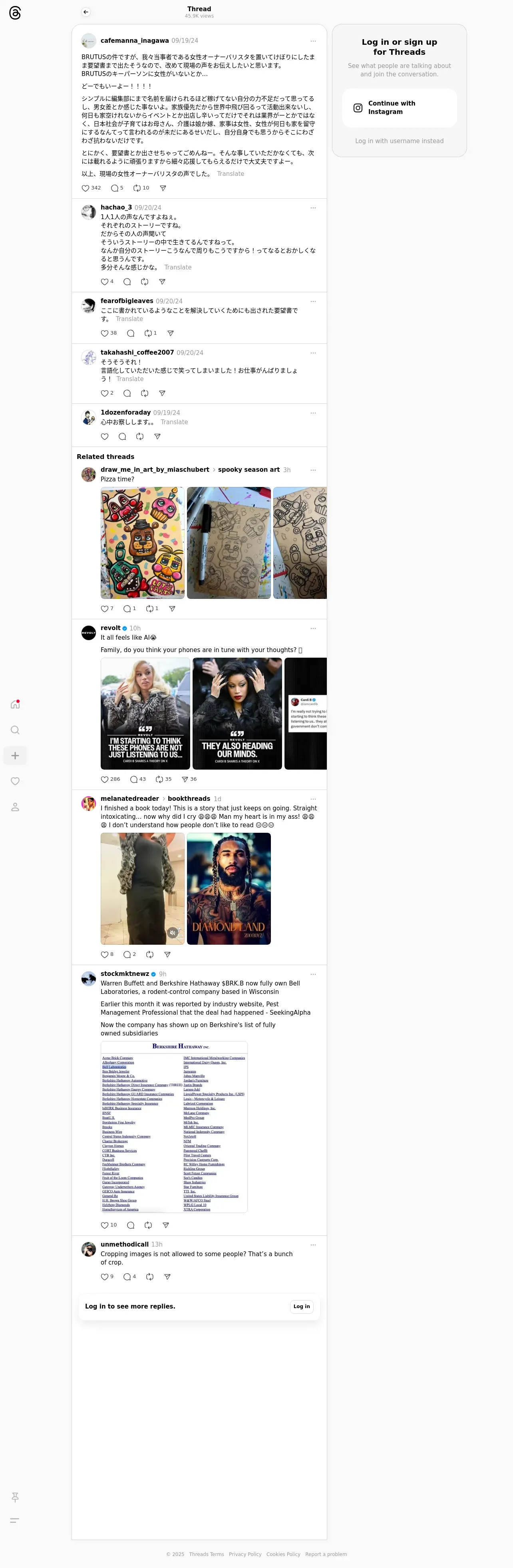Open the spooky season art topic
The width and height of the screenshot is (513, 1568).
click(249, 470)
